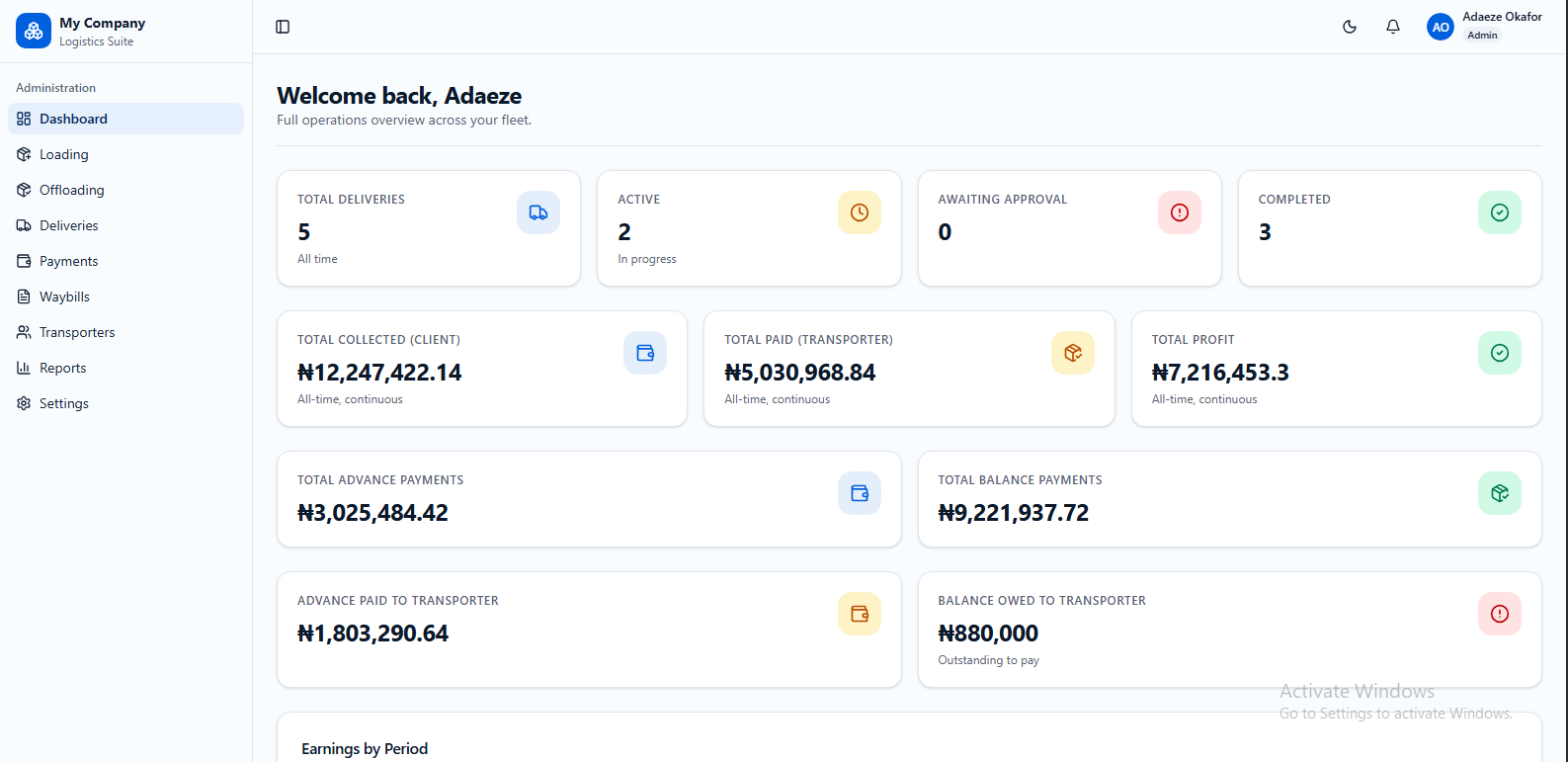1568x762 pixels.
Task: Click the Deliveries truck icon in sidebar
Action: pos(24,225)
